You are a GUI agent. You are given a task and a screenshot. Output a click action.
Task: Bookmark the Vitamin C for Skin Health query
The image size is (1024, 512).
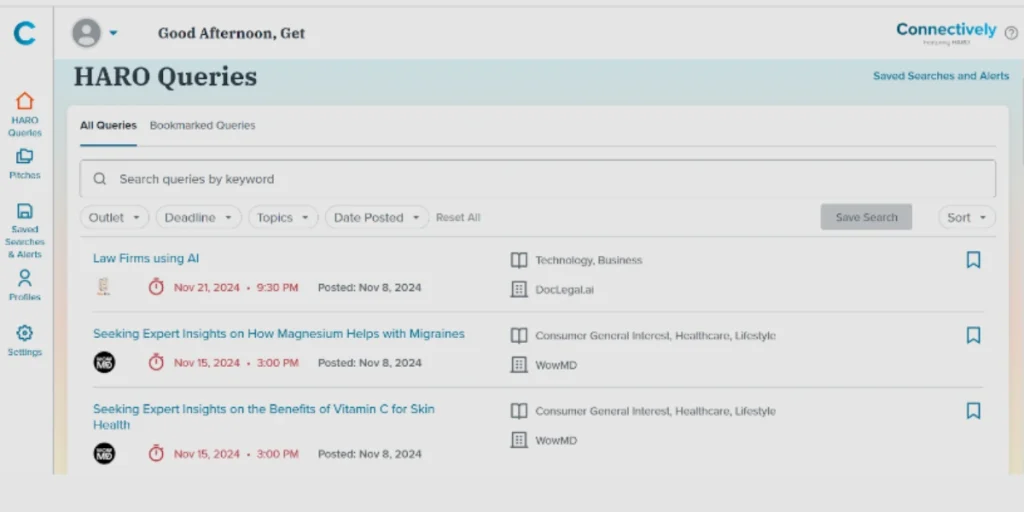click(x=973, y=411)
